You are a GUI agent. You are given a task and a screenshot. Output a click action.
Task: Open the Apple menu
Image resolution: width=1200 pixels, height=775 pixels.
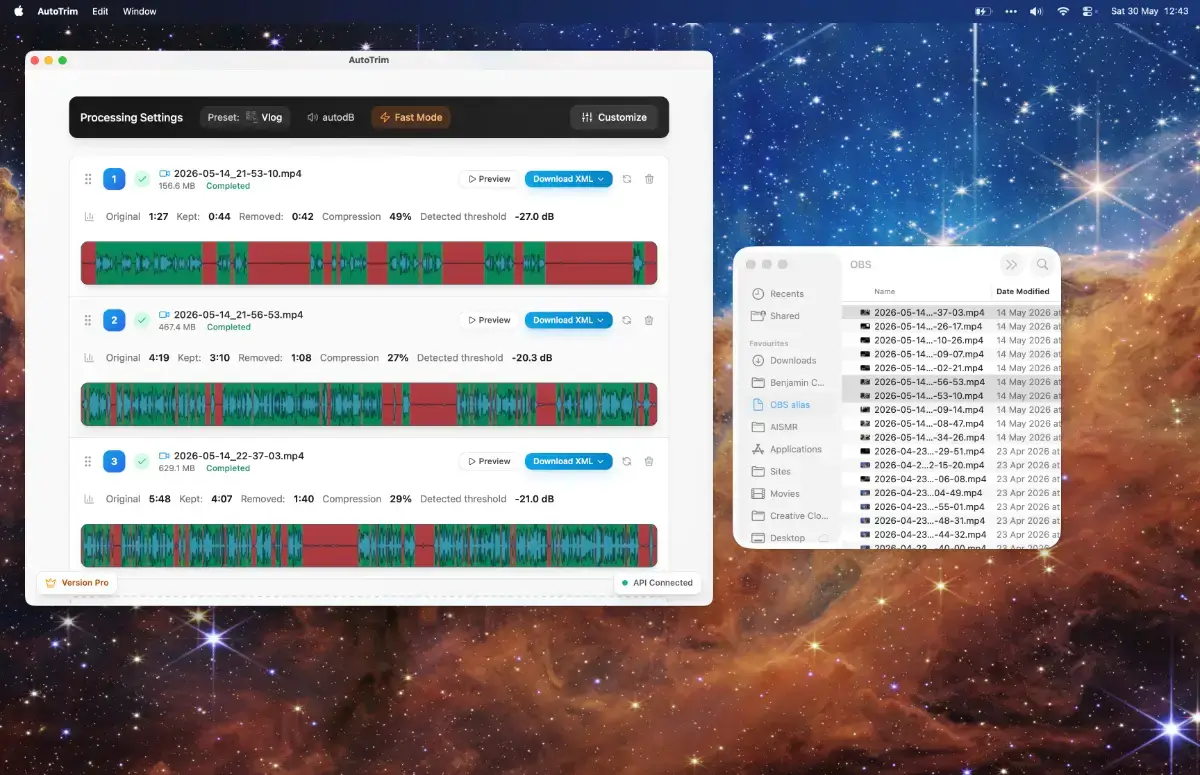pyautogui.click(x=18, y=11)
